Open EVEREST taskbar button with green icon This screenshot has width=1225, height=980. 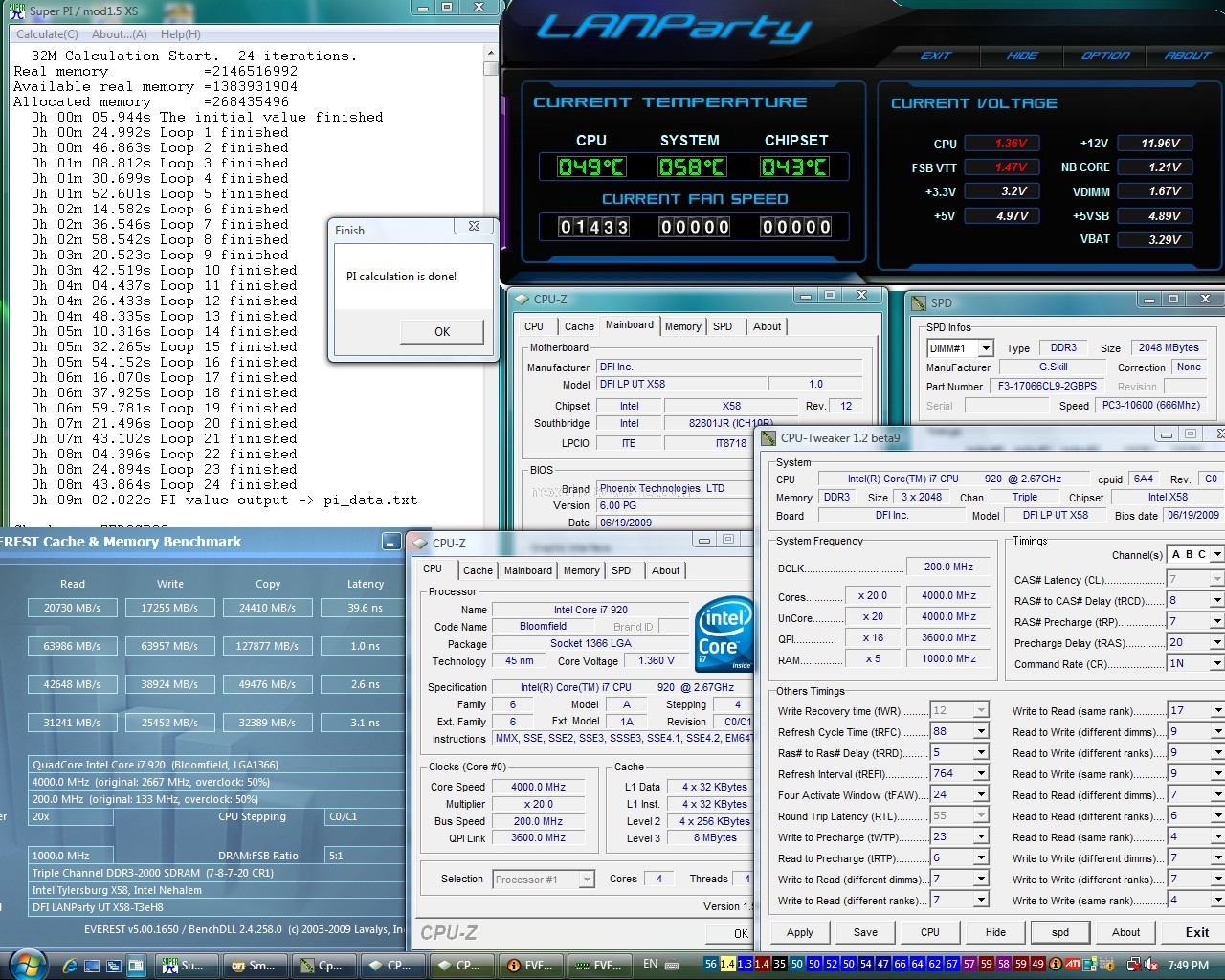click(x=598, y=965)
